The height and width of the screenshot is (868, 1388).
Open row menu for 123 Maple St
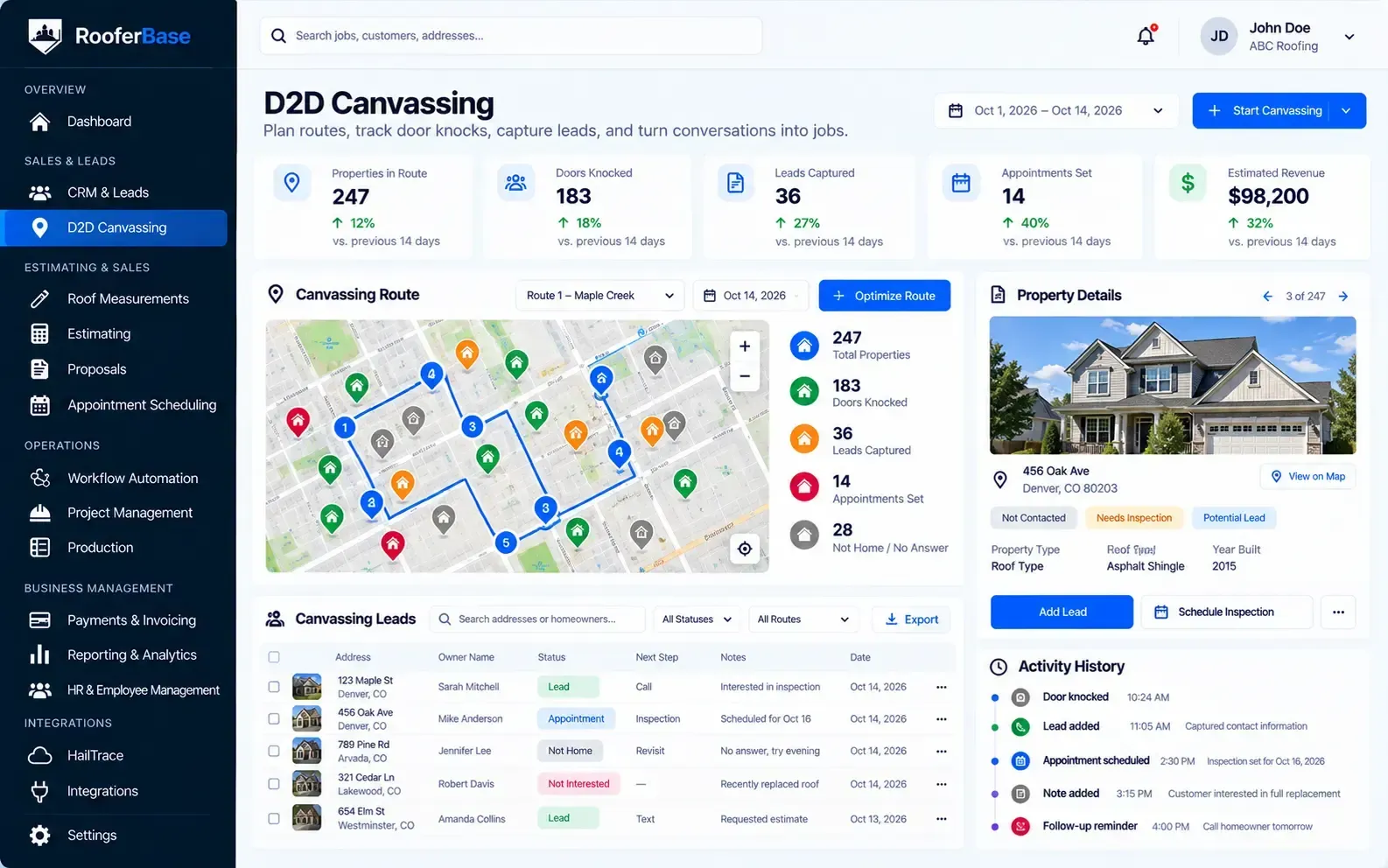[x=942, y=687]
